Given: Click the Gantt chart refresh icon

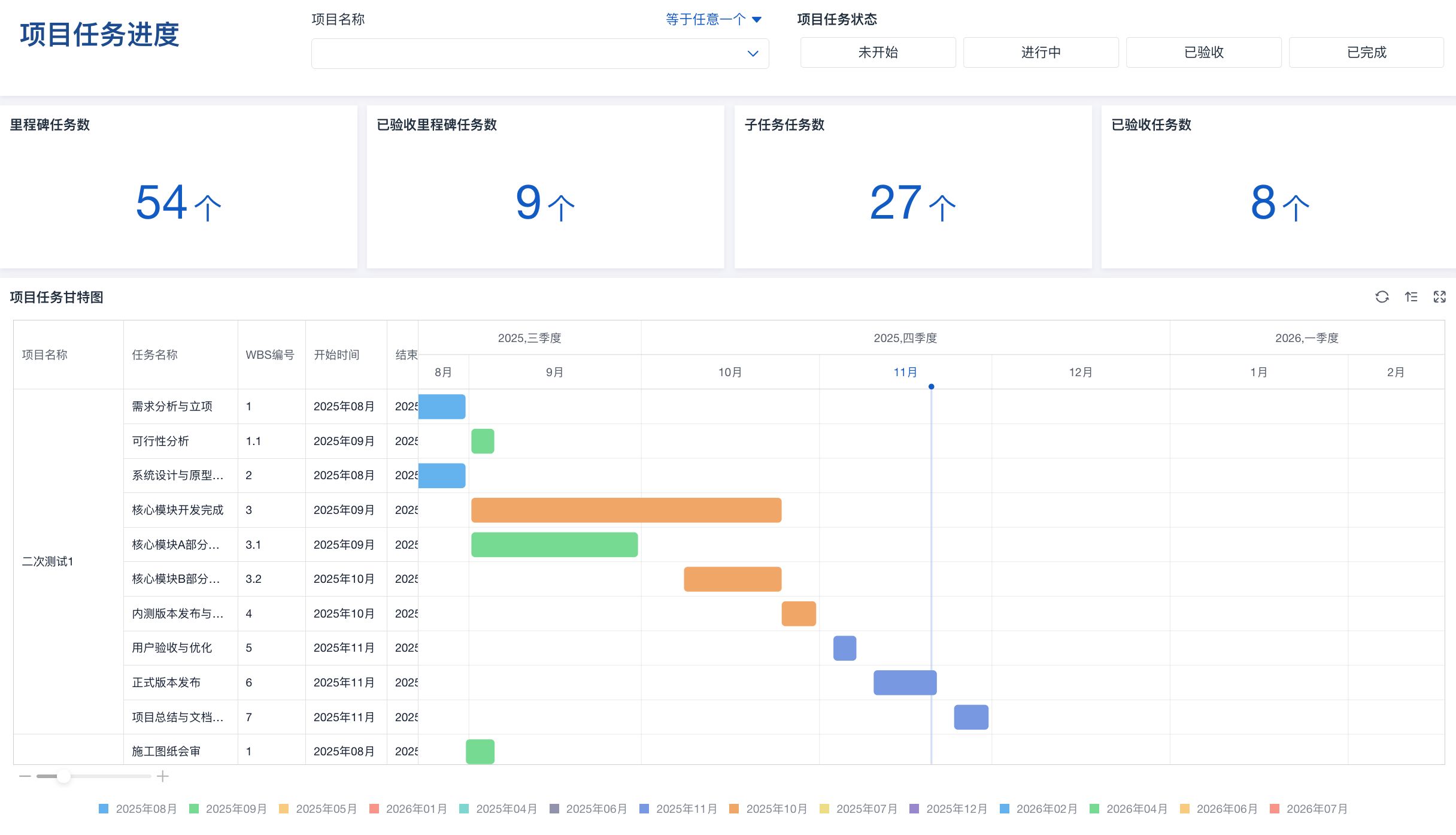Looking at the screenshot, I should point(1382,297).
